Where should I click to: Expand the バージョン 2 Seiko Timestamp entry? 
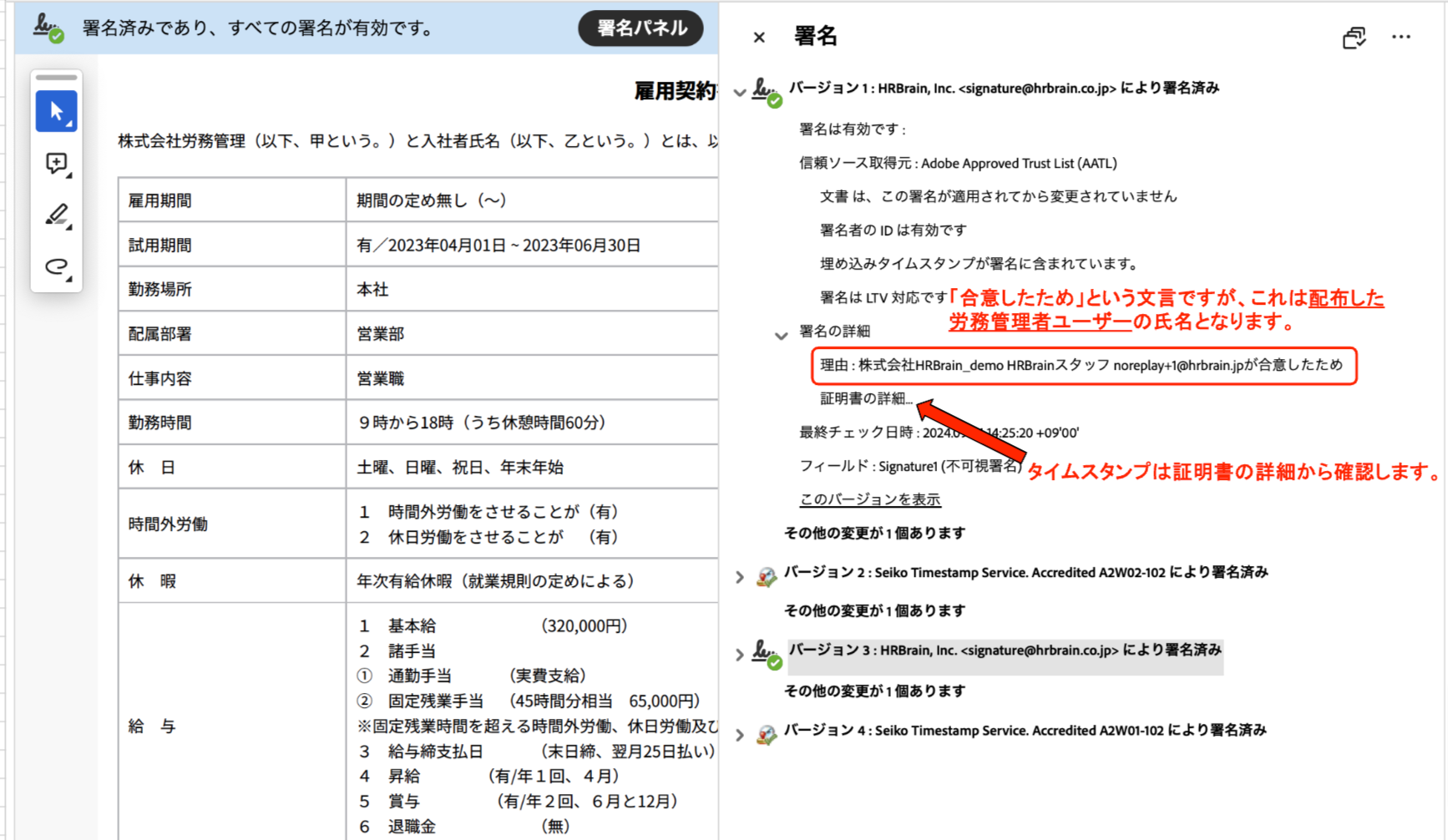pyautogui.click(x=740, y=577)
